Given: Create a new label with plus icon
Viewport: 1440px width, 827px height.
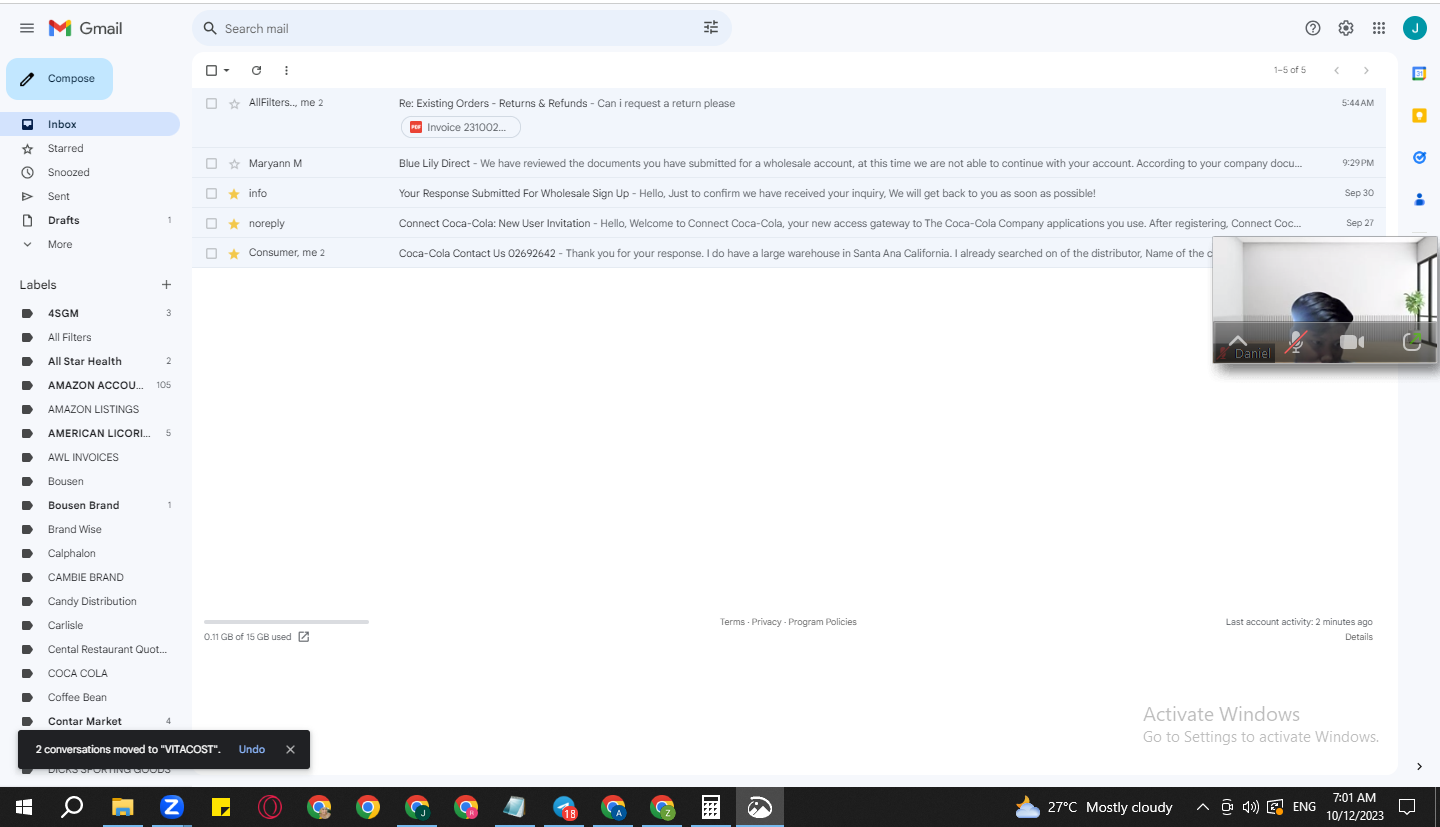Looking at the screenshot, I should click(166, 285).
